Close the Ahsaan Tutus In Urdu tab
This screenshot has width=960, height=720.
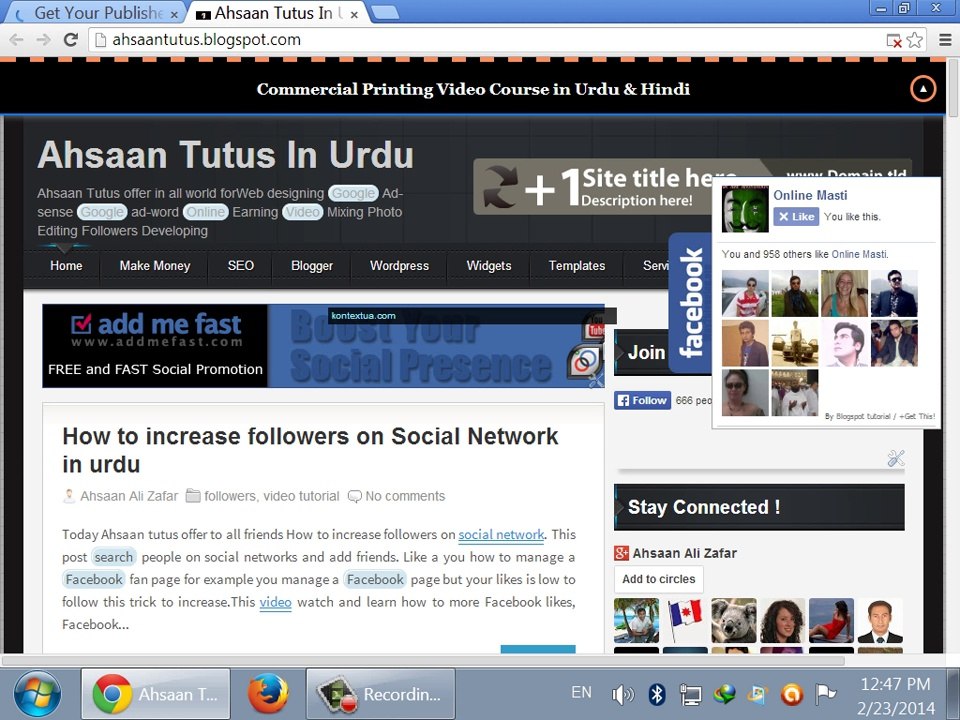tap(354, 15)
